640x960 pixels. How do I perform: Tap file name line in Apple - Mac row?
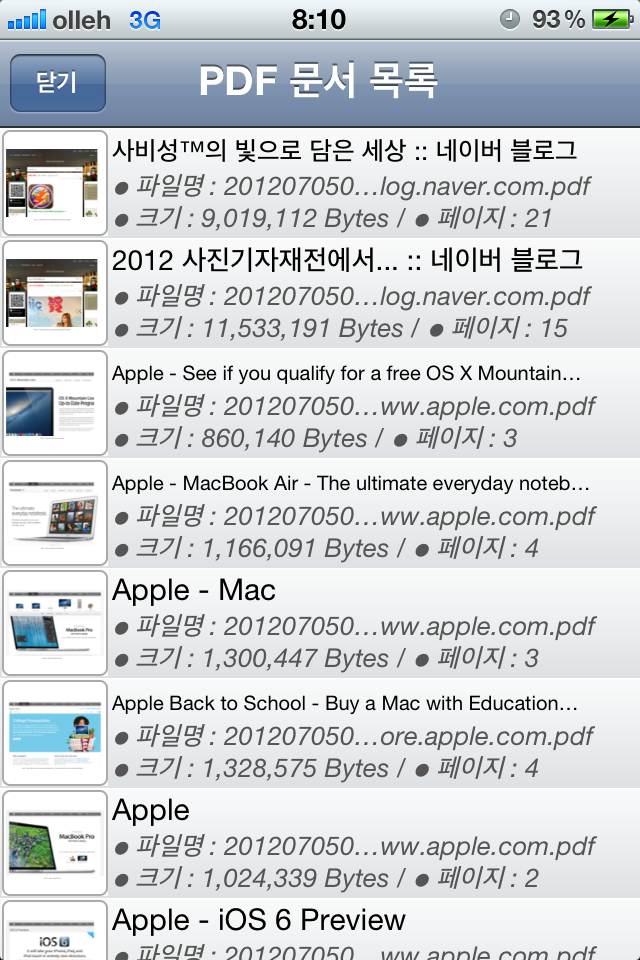click(x=355, y=626)
